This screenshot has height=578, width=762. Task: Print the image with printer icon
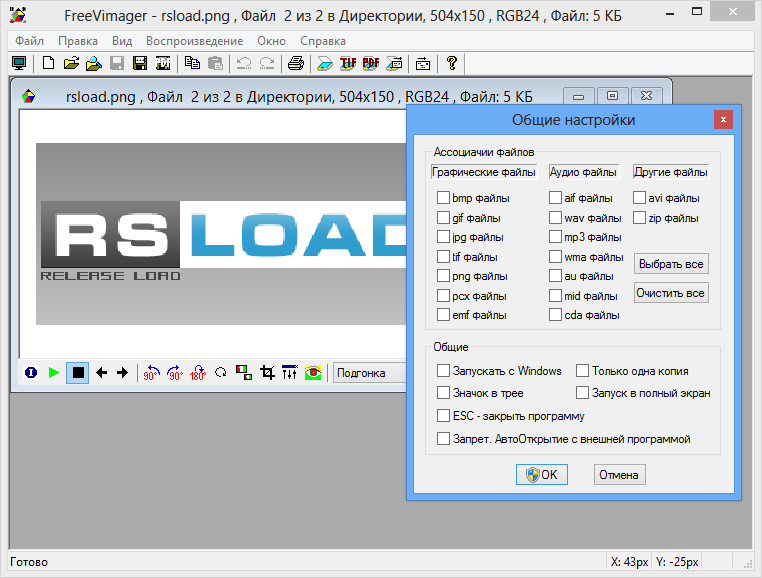(295, 63)
